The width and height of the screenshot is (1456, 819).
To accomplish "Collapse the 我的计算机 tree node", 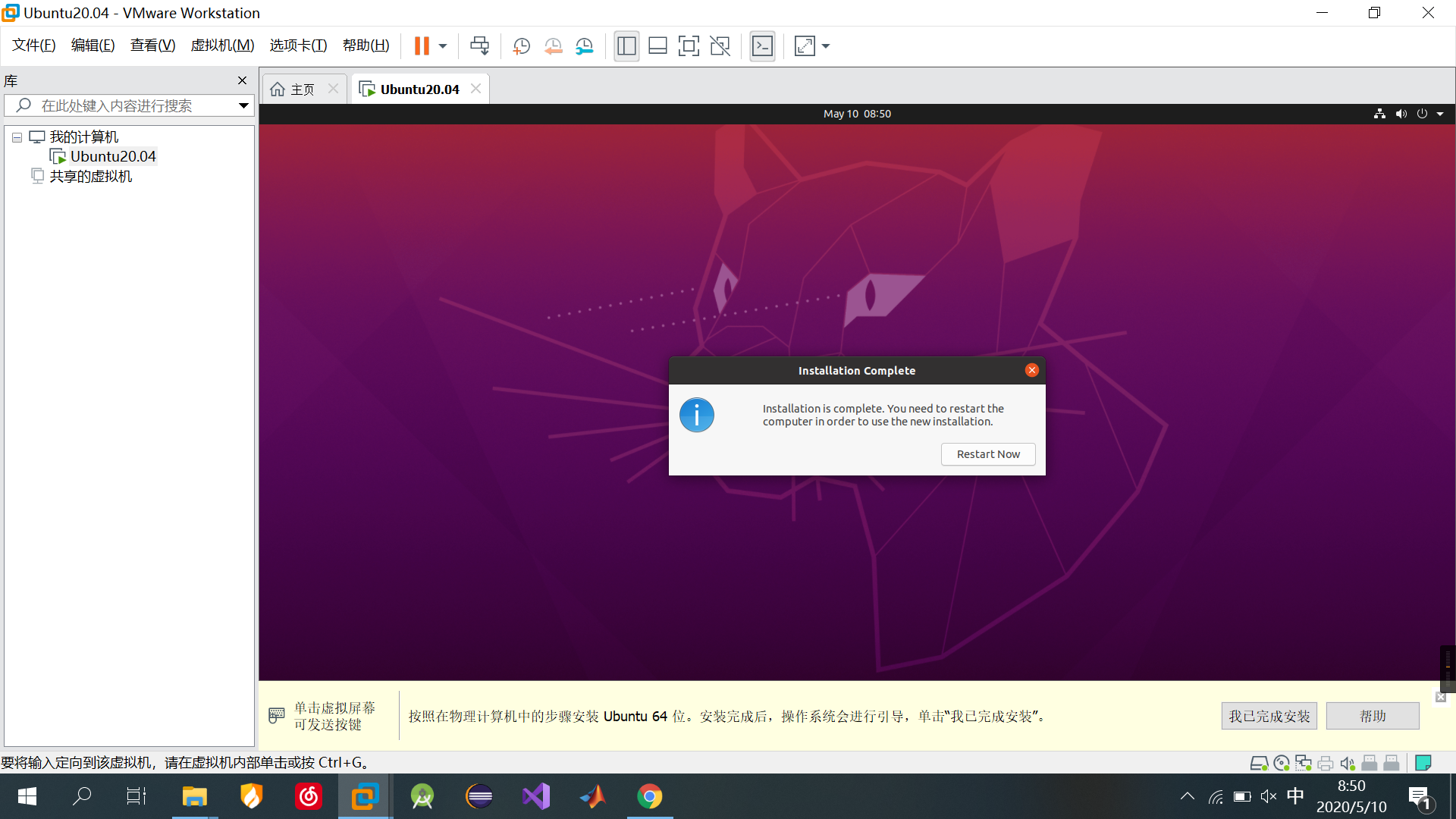I will pos(17,137).
